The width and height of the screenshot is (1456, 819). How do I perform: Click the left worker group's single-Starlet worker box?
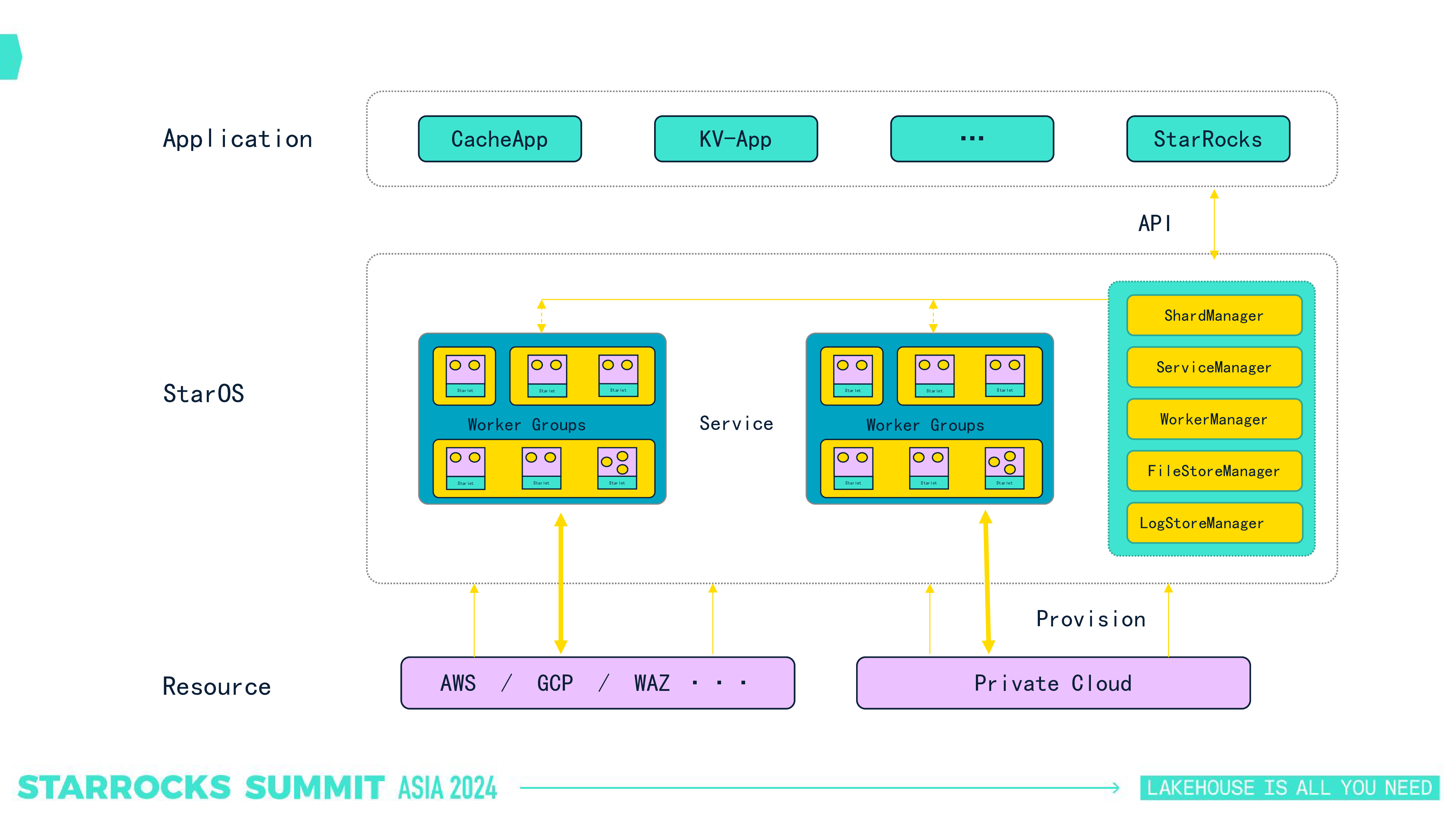coord(464,376)
